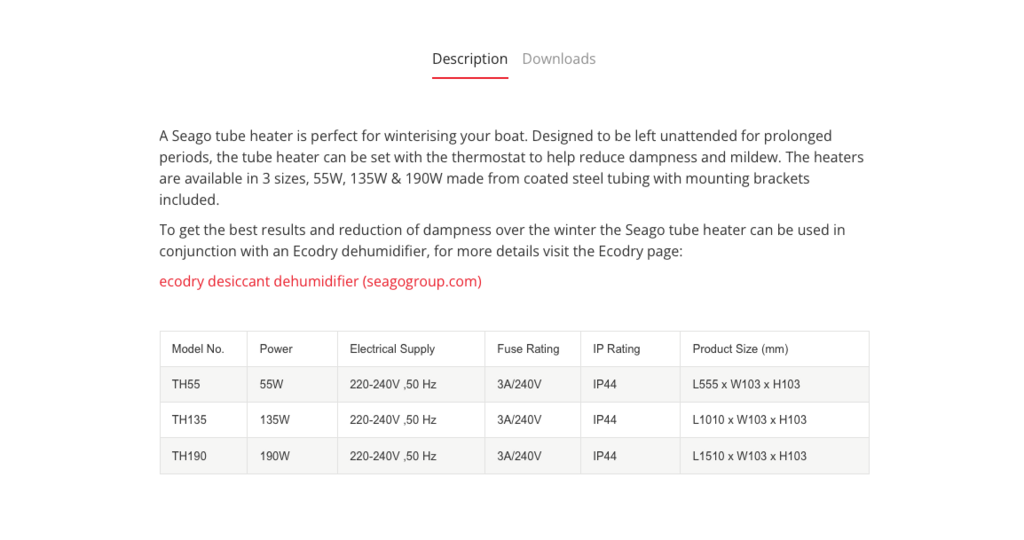
Task: Select the TH135 model cell
Action: [x=204, y=420]
